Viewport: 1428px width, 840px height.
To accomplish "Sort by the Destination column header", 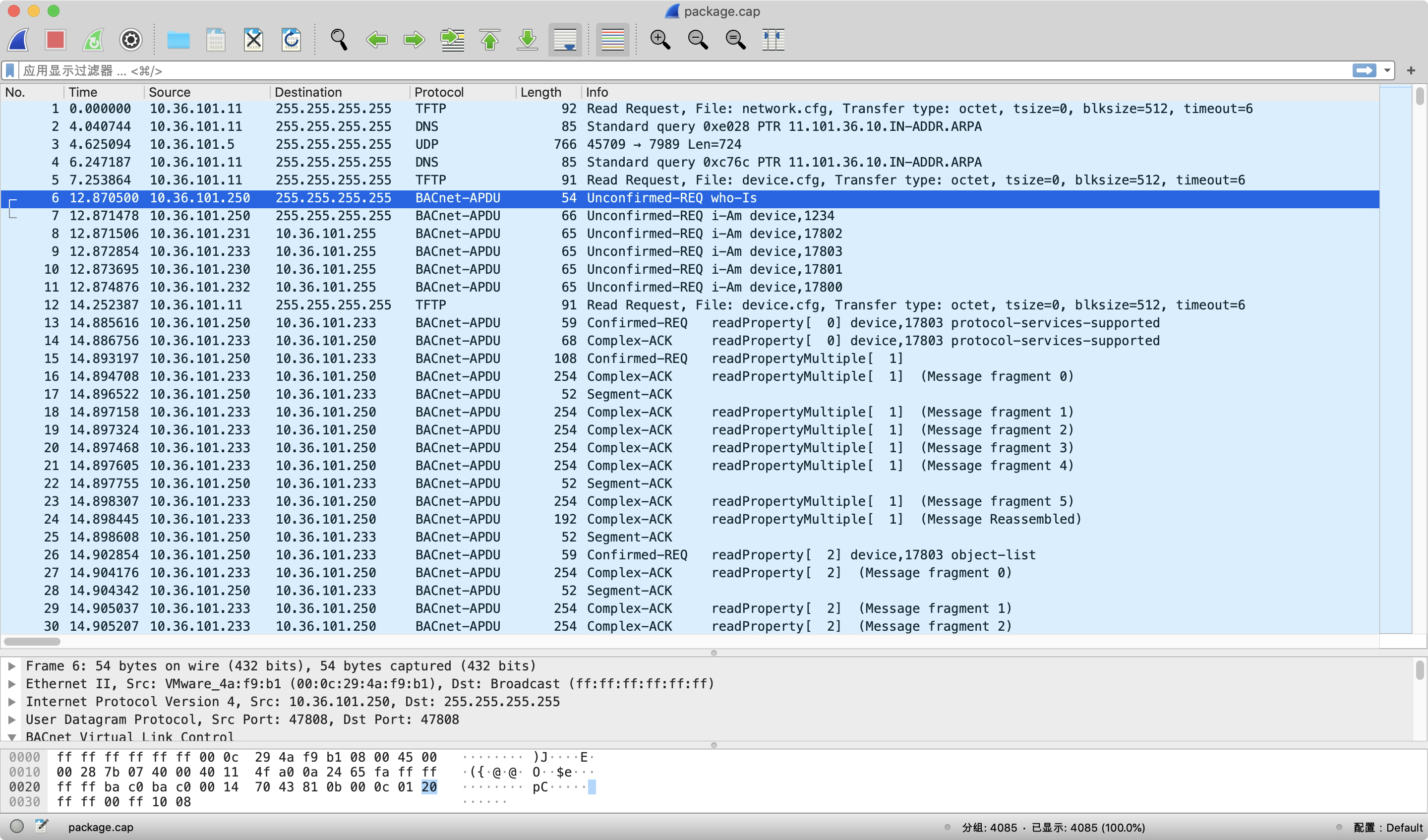I will (x=340, y=92).
